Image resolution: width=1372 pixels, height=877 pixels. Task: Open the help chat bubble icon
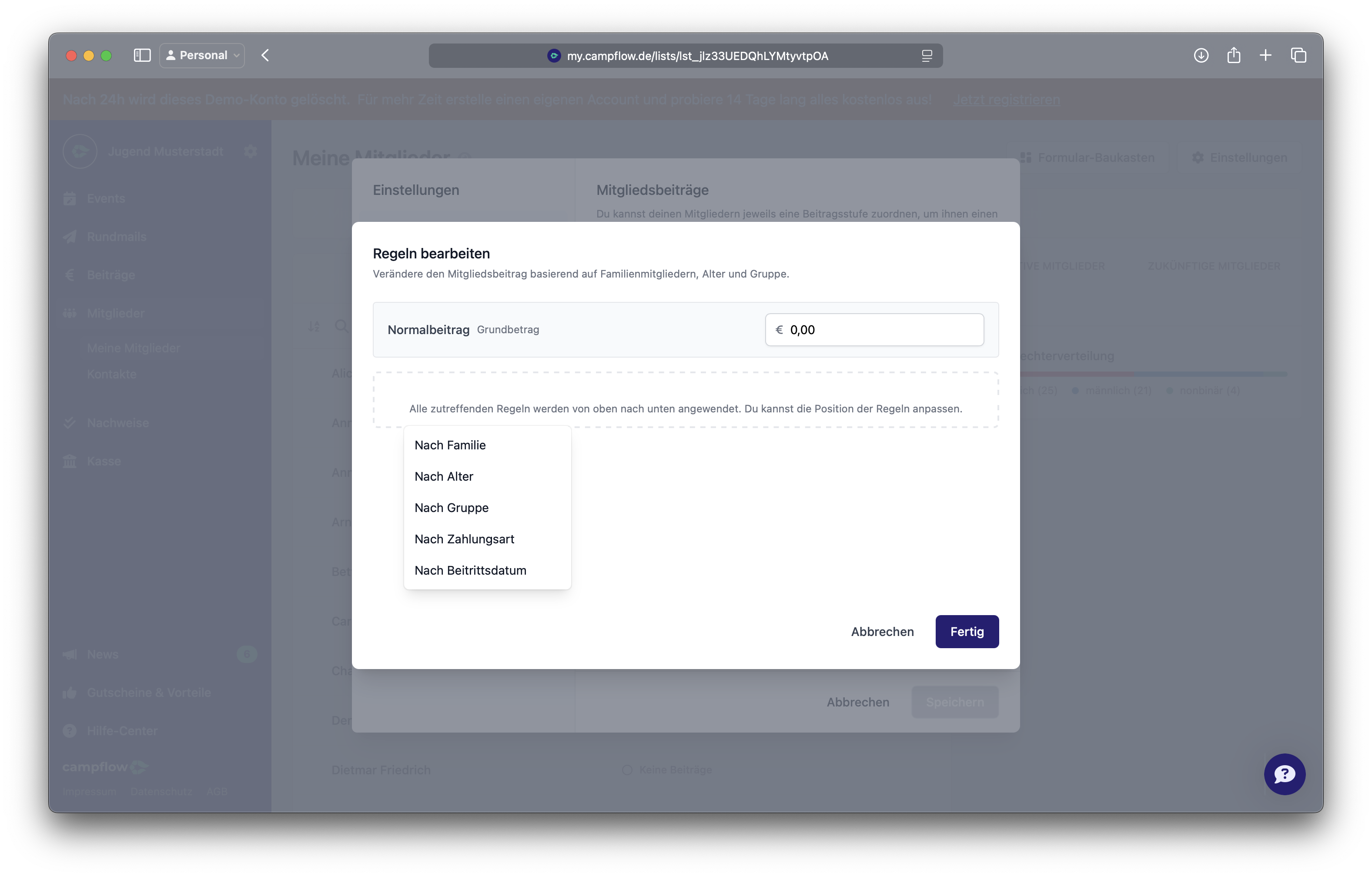point(1284,774)
